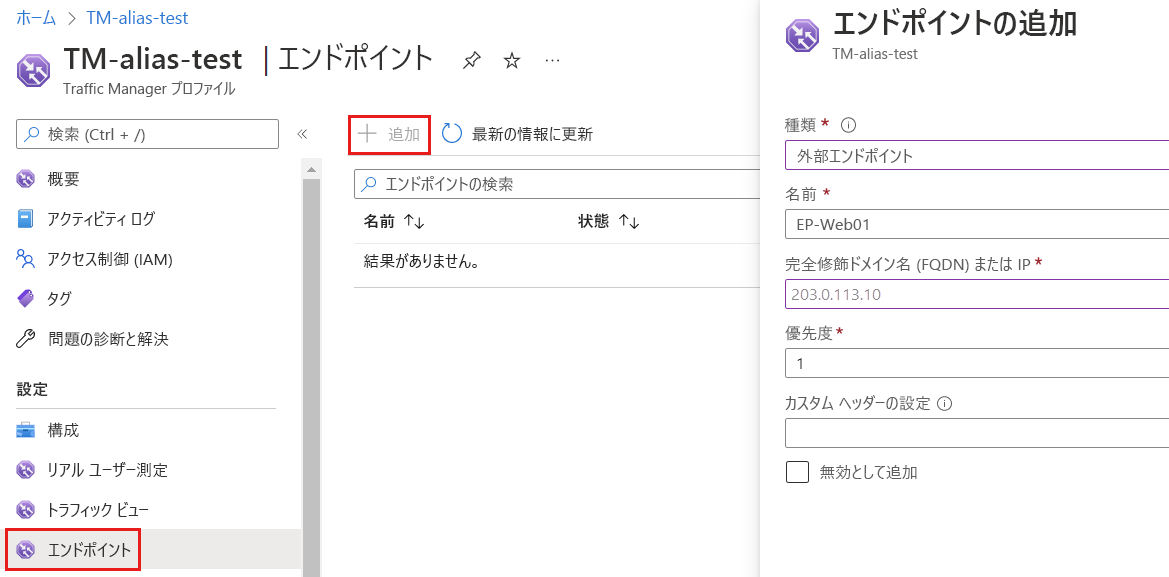Add TM-alias-test to favorites via star icon
The image size is (1169, 577).
pos(511,60)
